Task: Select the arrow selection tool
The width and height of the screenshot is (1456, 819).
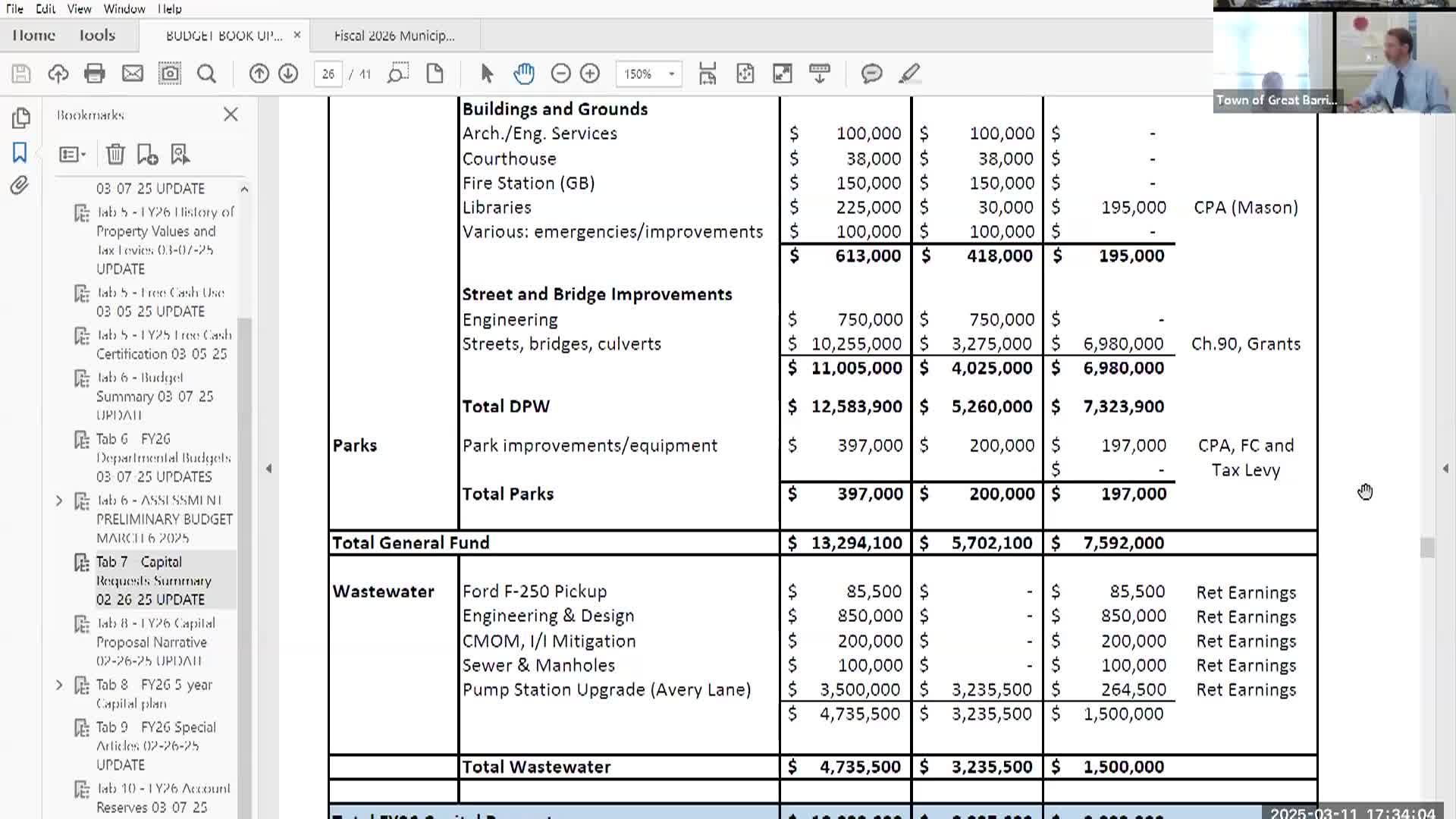Action: pyautogui.click(x=487, y=74)
